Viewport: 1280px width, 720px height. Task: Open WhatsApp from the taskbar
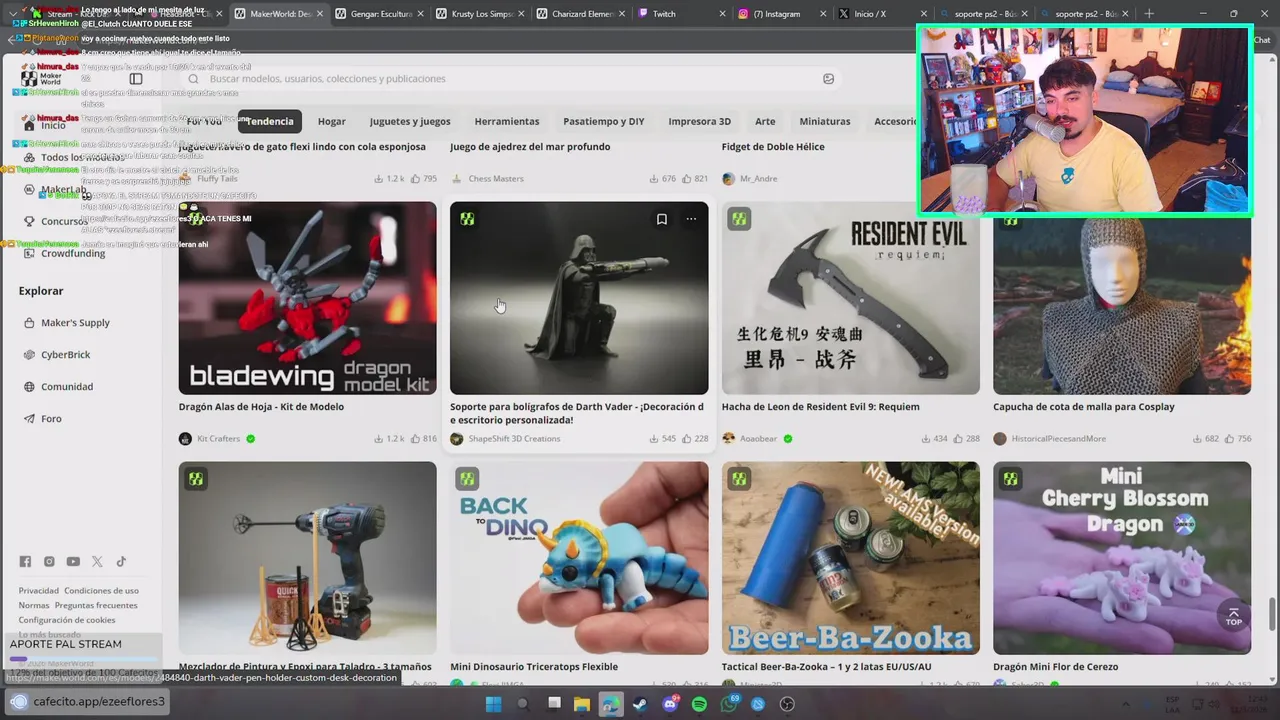(729, 704)
